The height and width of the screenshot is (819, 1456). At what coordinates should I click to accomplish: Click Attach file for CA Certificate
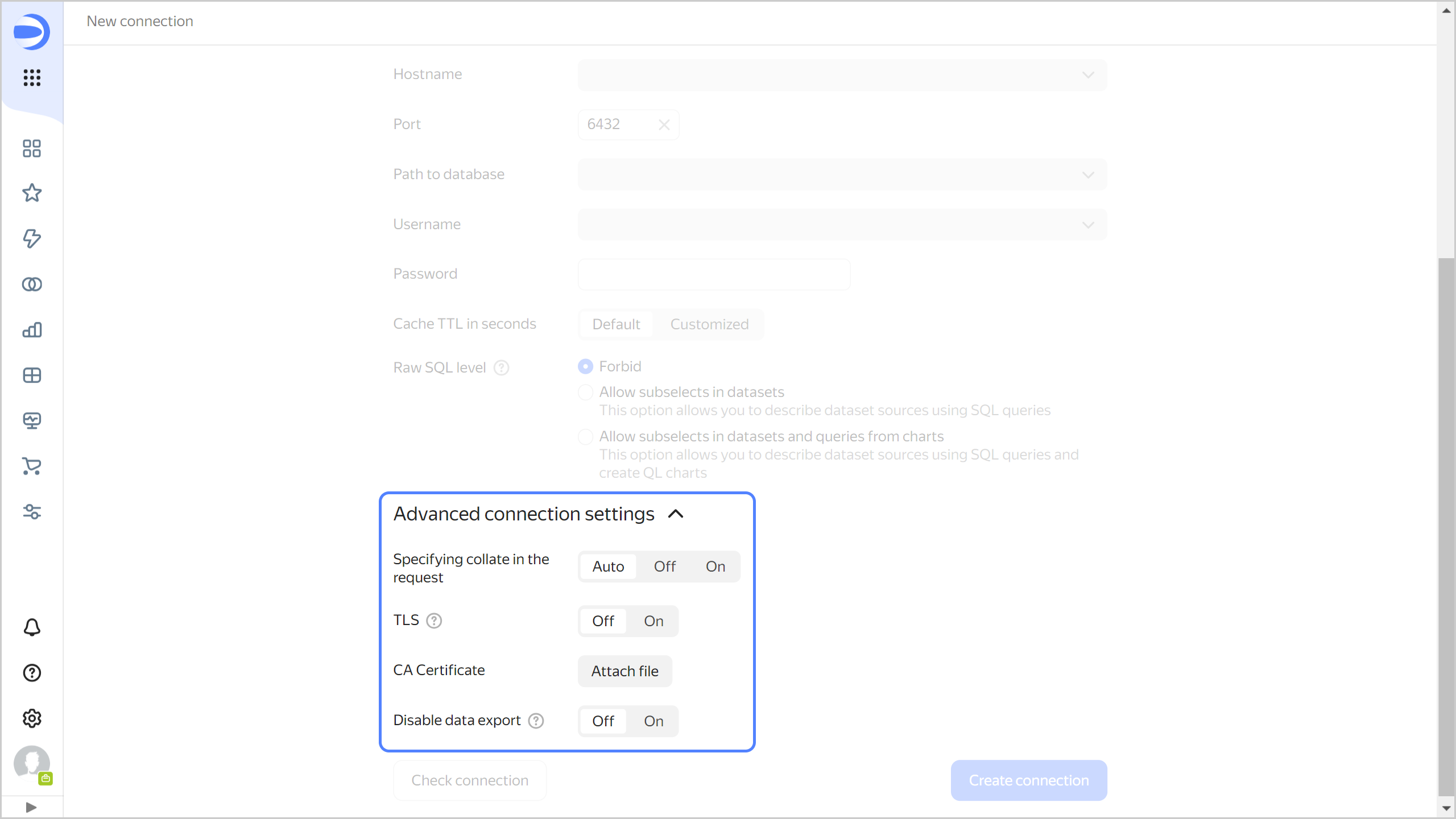(x=624, y=671)
